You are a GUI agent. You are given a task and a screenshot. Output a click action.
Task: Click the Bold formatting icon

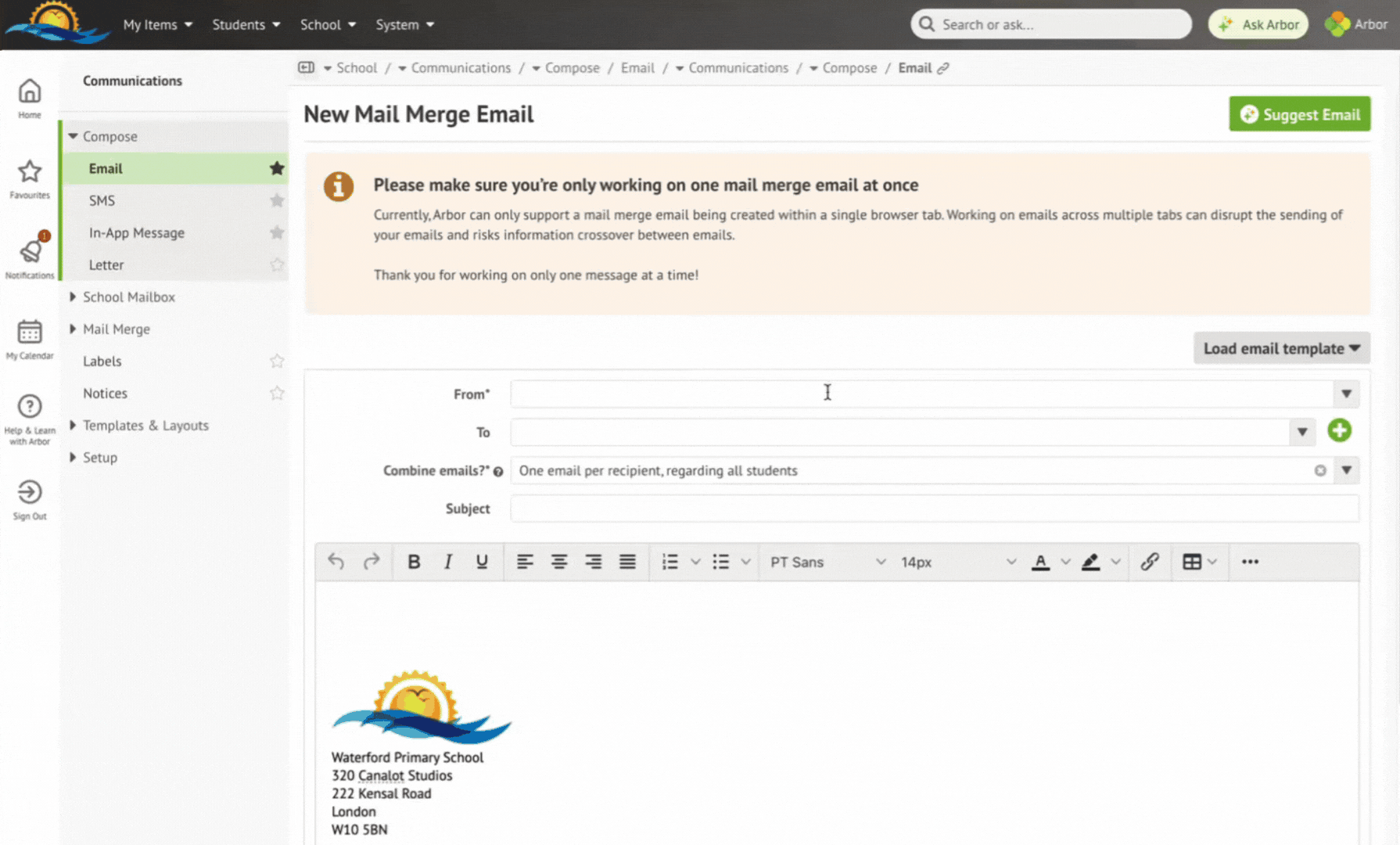point(414,562)
